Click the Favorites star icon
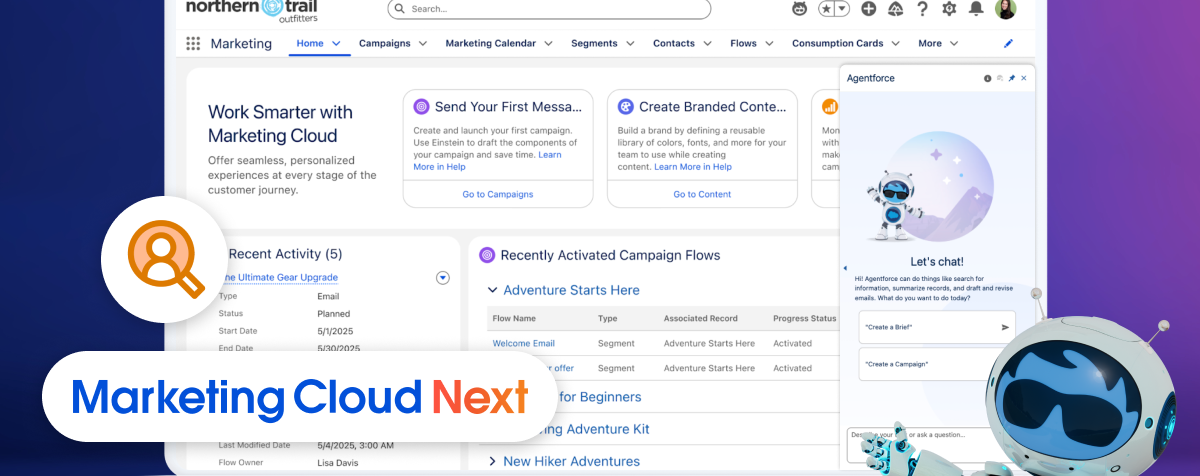 point(828,9)
